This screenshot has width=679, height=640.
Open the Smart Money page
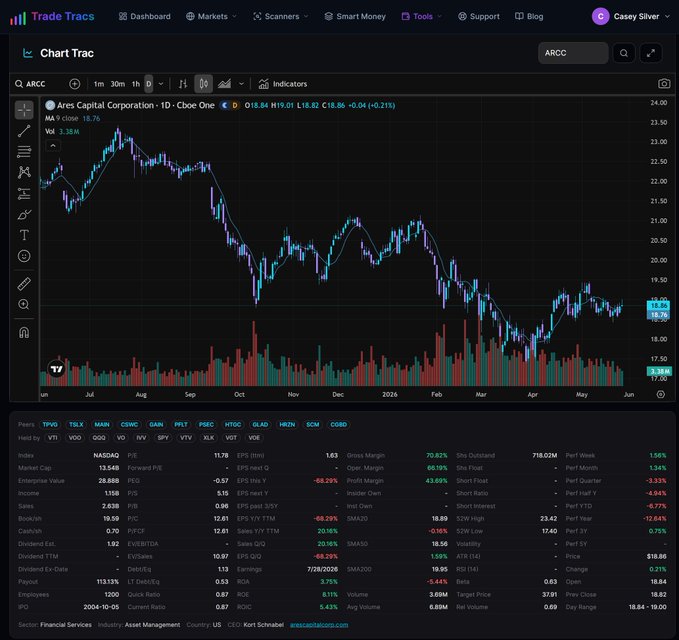pos(355,16)
